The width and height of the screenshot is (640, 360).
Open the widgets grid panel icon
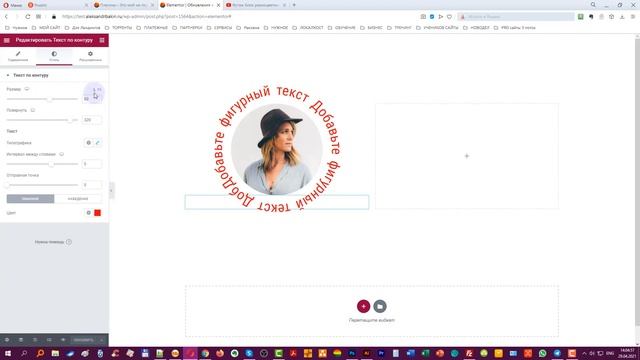102,40
